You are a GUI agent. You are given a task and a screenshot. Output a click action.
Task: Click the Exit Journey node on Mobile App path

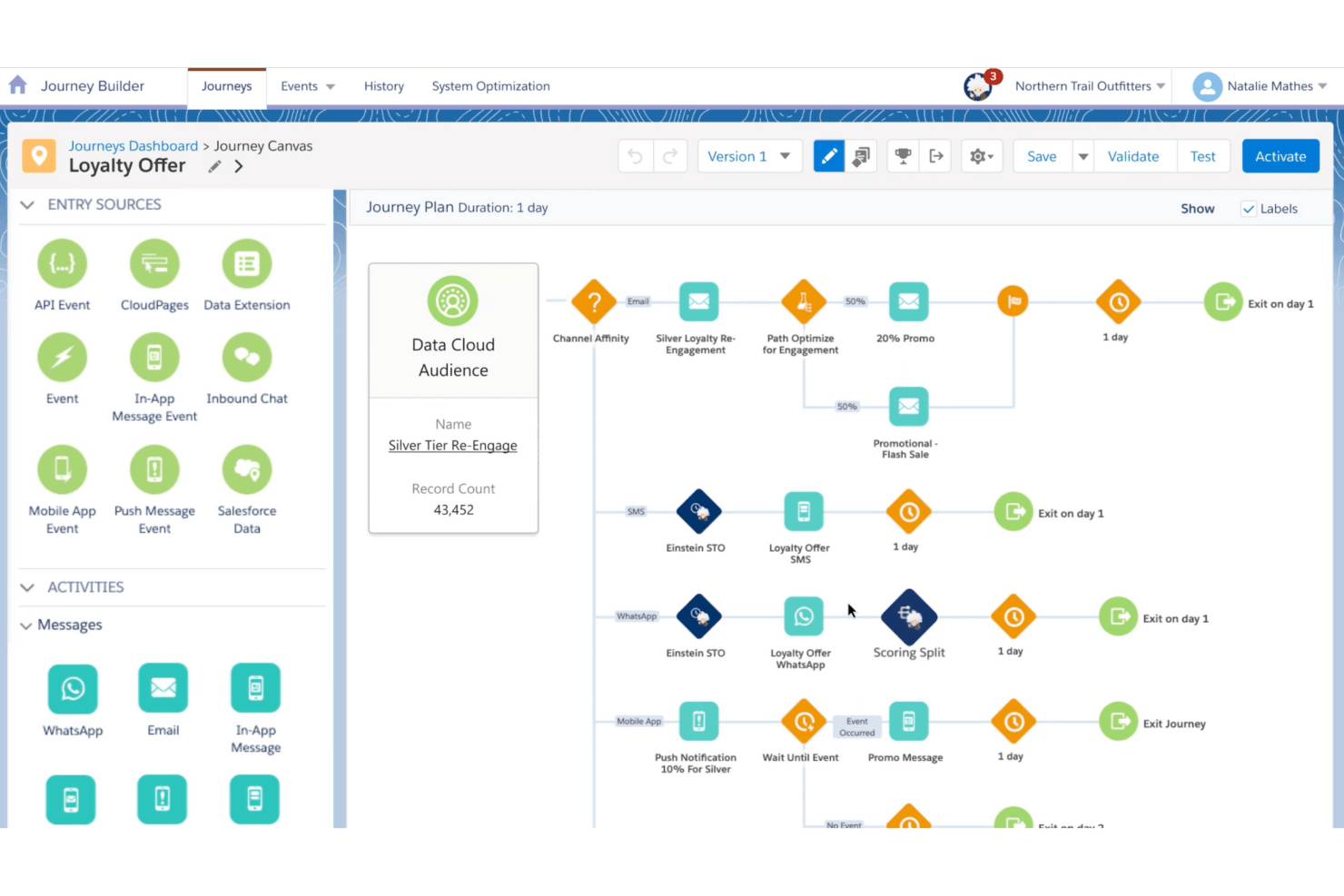click(1119, 722)
